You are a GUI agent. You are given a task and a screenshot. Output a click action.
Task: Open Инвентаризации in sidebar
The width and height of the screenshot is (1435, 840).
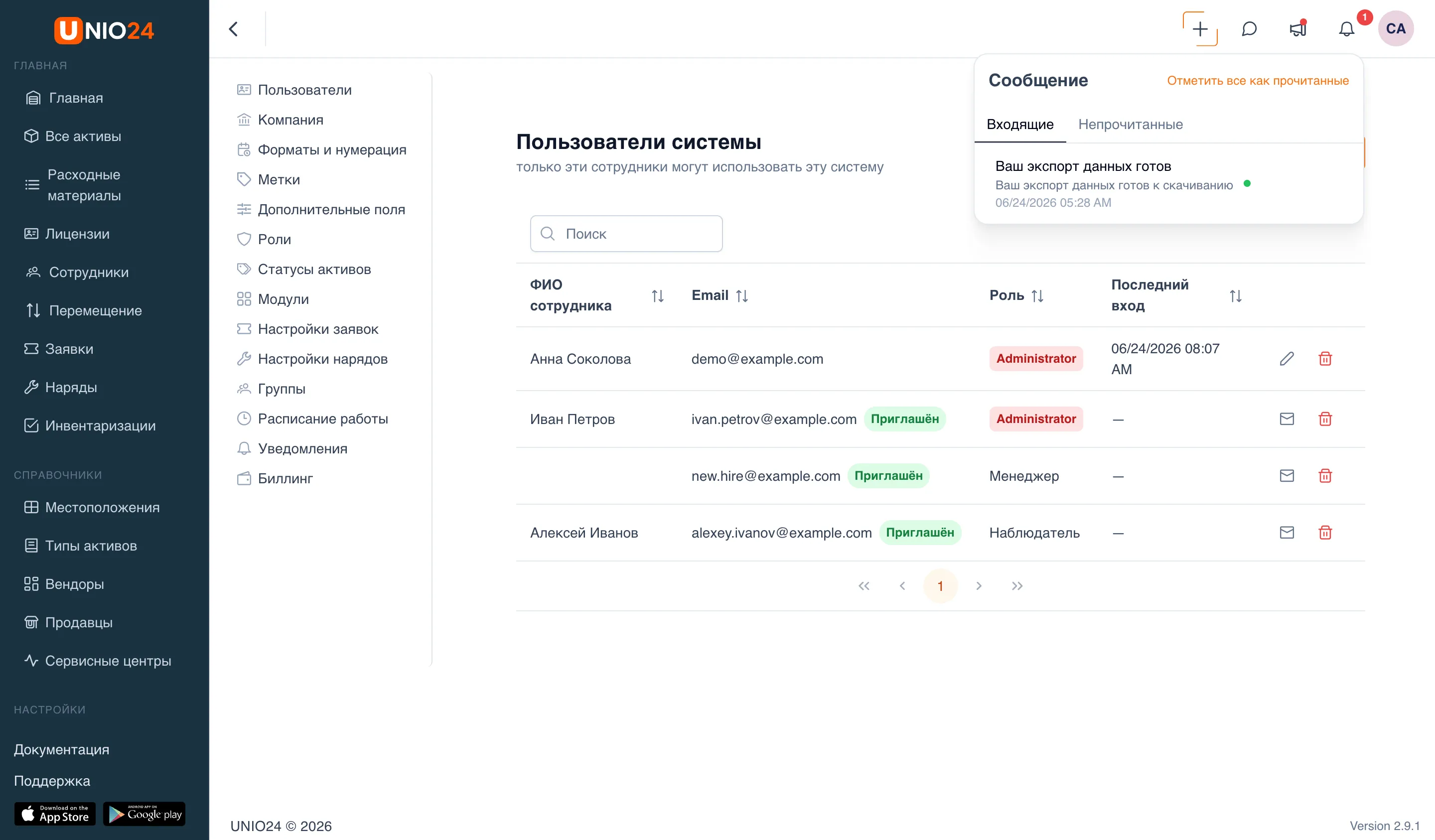[x=89, y=425]
